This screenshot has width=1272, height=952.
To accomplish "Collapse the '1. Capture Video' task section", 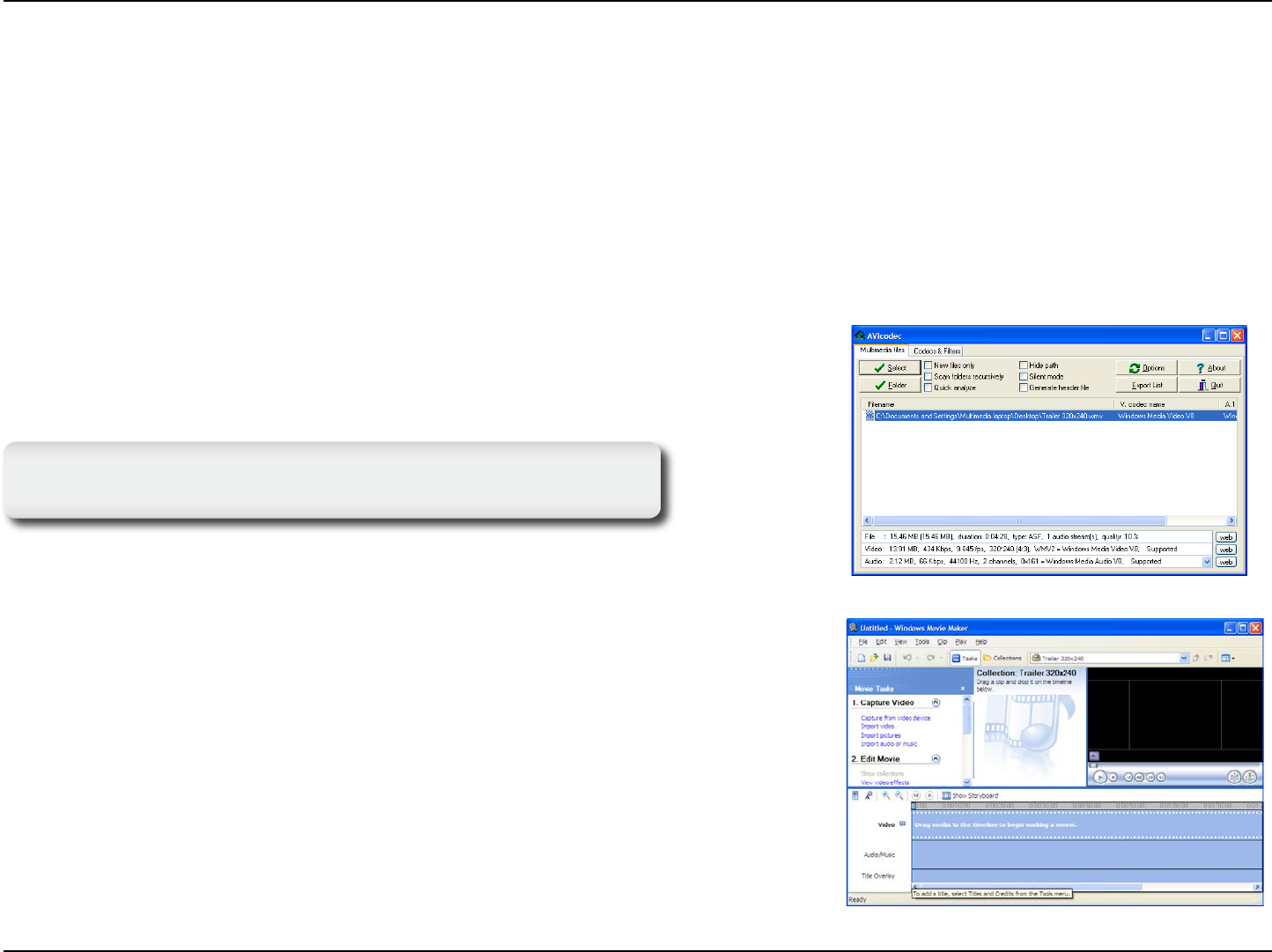I will [936, 703].
